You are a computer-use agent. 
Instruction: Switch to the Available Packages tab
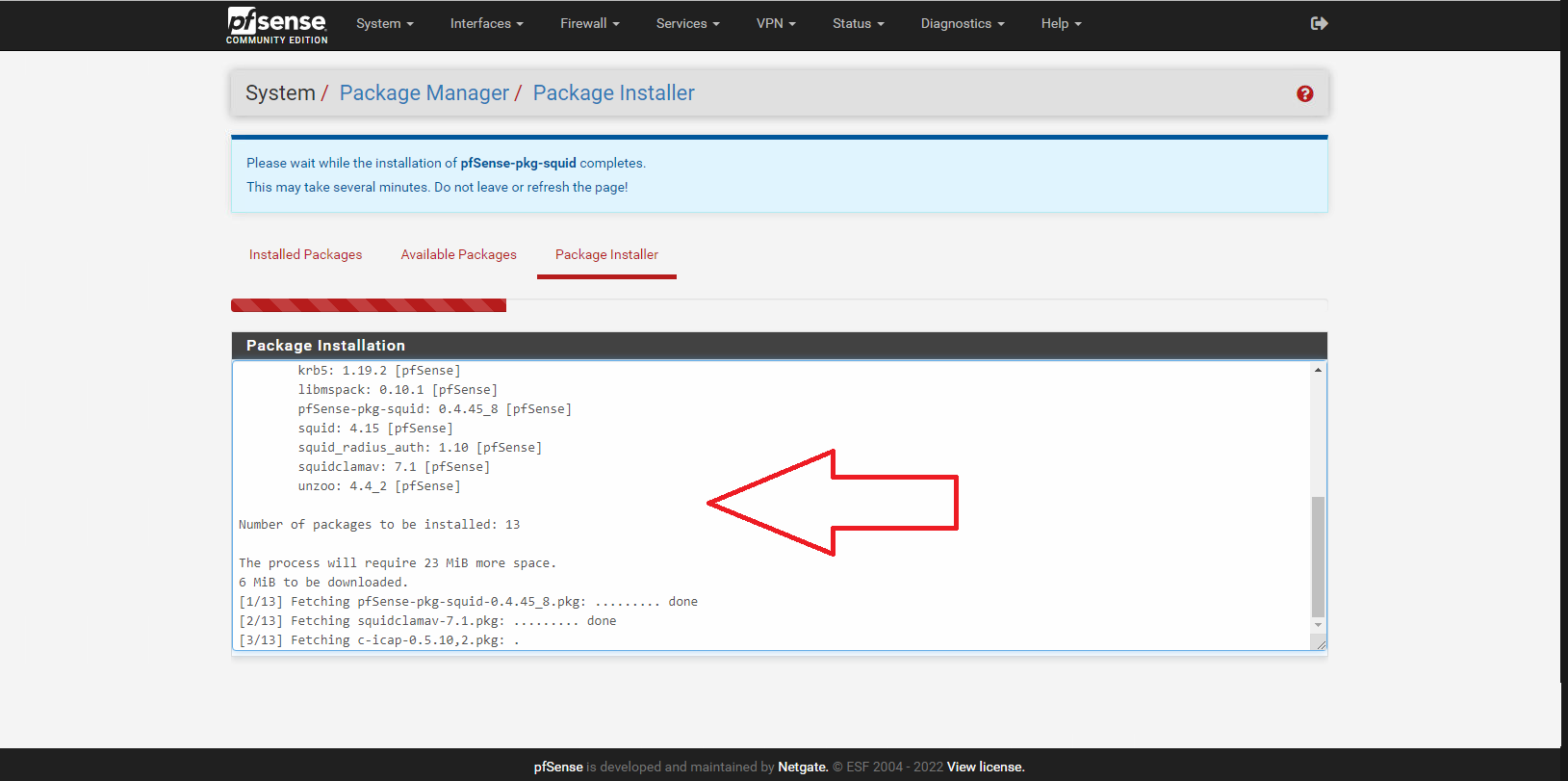pyautogui.click(x=458, y=254)
